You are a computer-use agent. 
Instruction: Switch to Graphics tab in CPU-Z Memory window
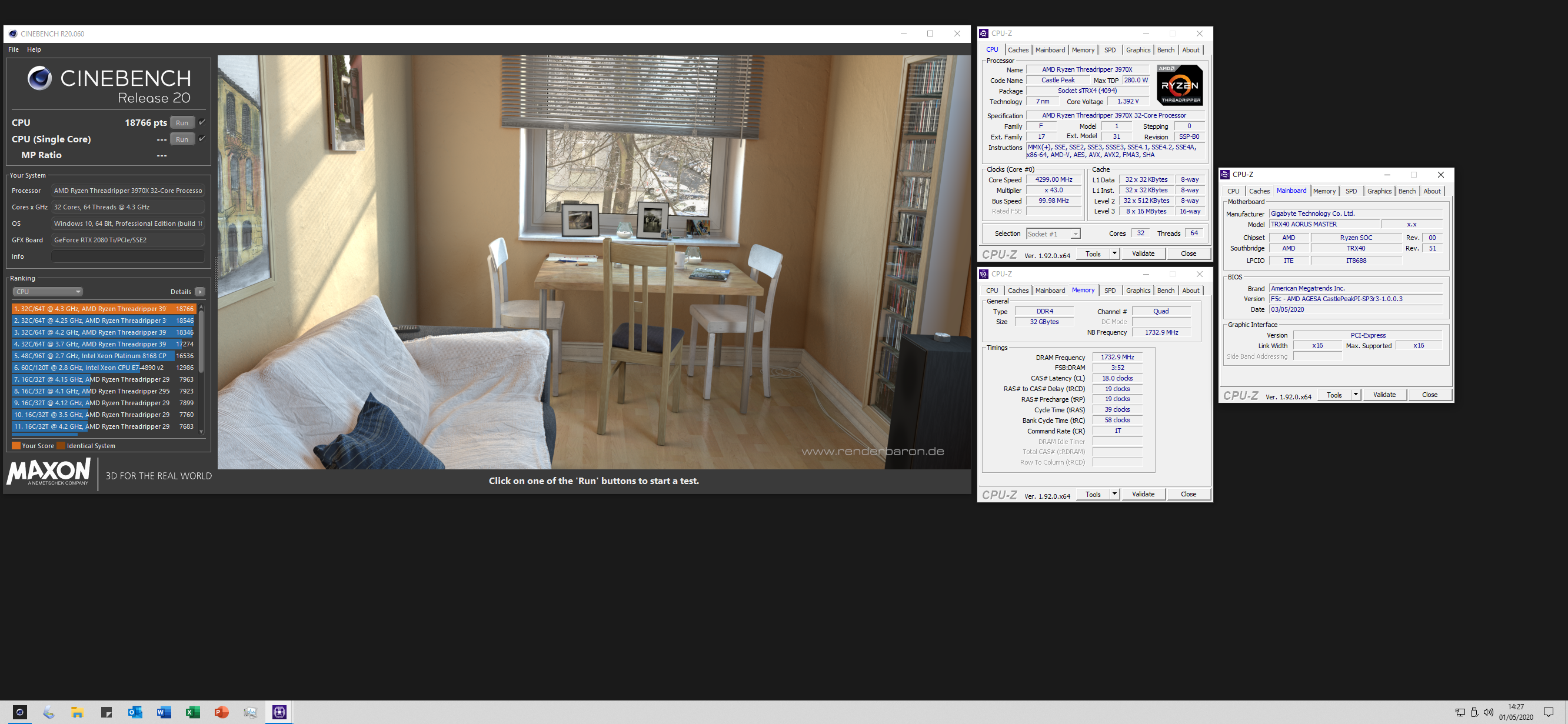point(1138,291)
